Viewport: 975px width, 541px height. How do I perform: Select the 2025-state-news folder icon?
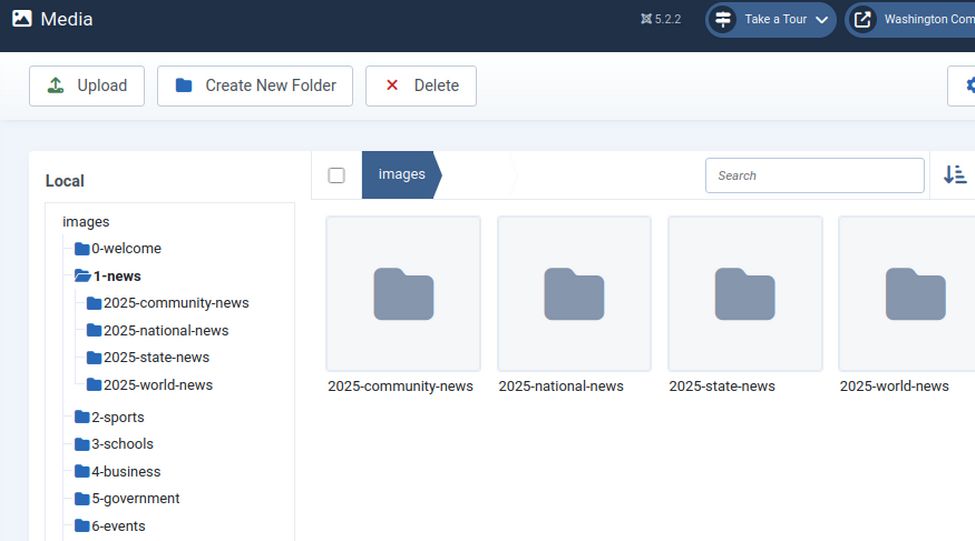[745, 294]
